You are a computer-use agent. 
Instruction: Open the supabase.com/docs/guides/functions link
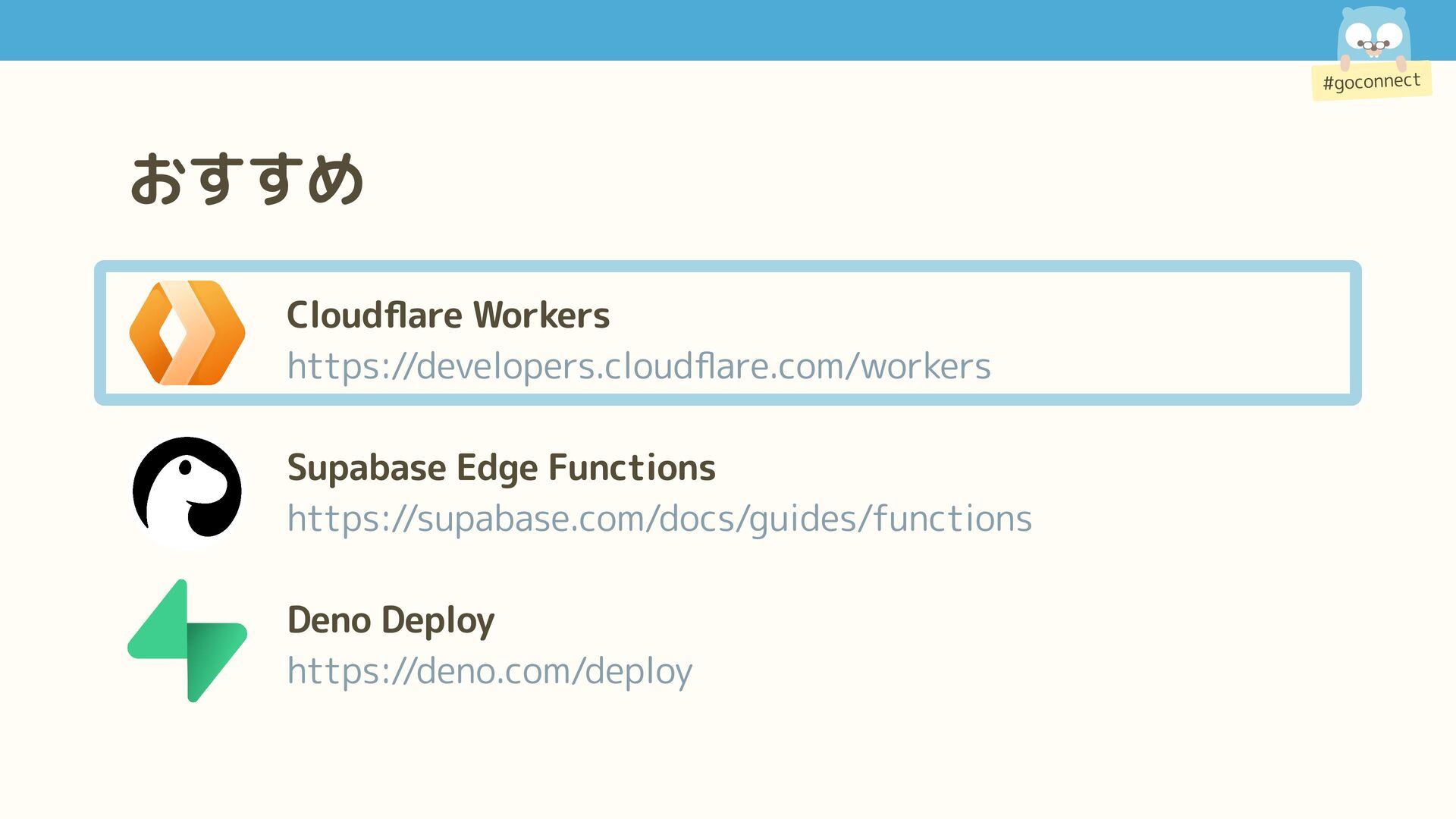pos(659,519)
